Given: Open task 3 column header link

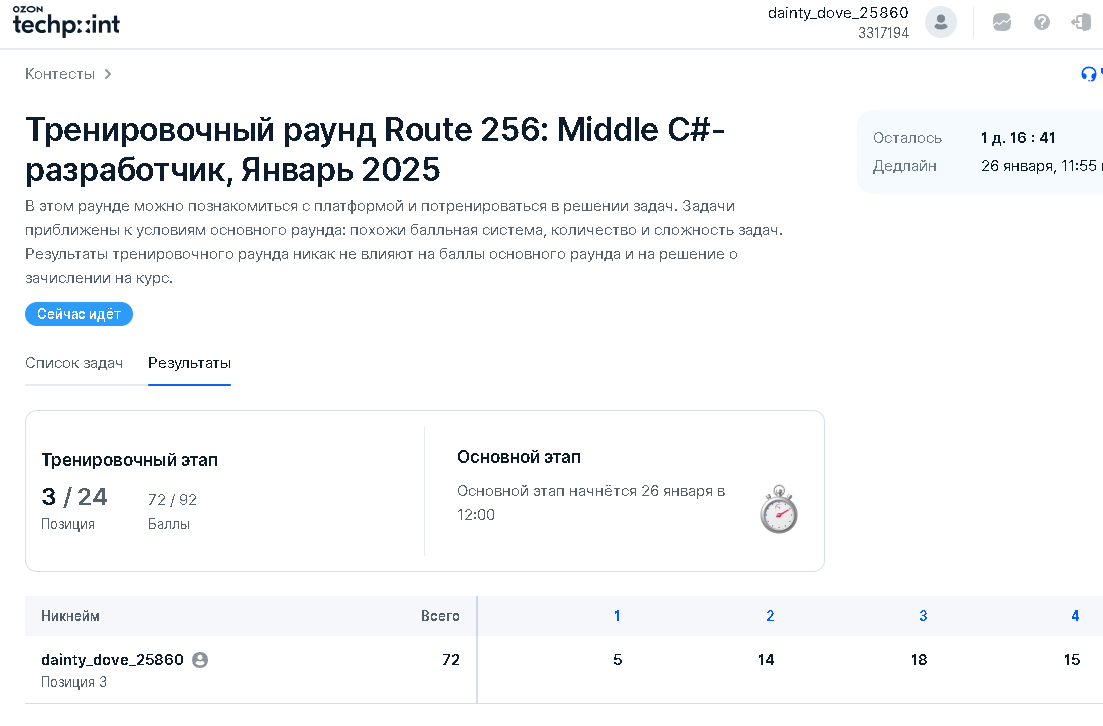Looking at the screenshot, I should pyautogui.click(x=923, y=616).
